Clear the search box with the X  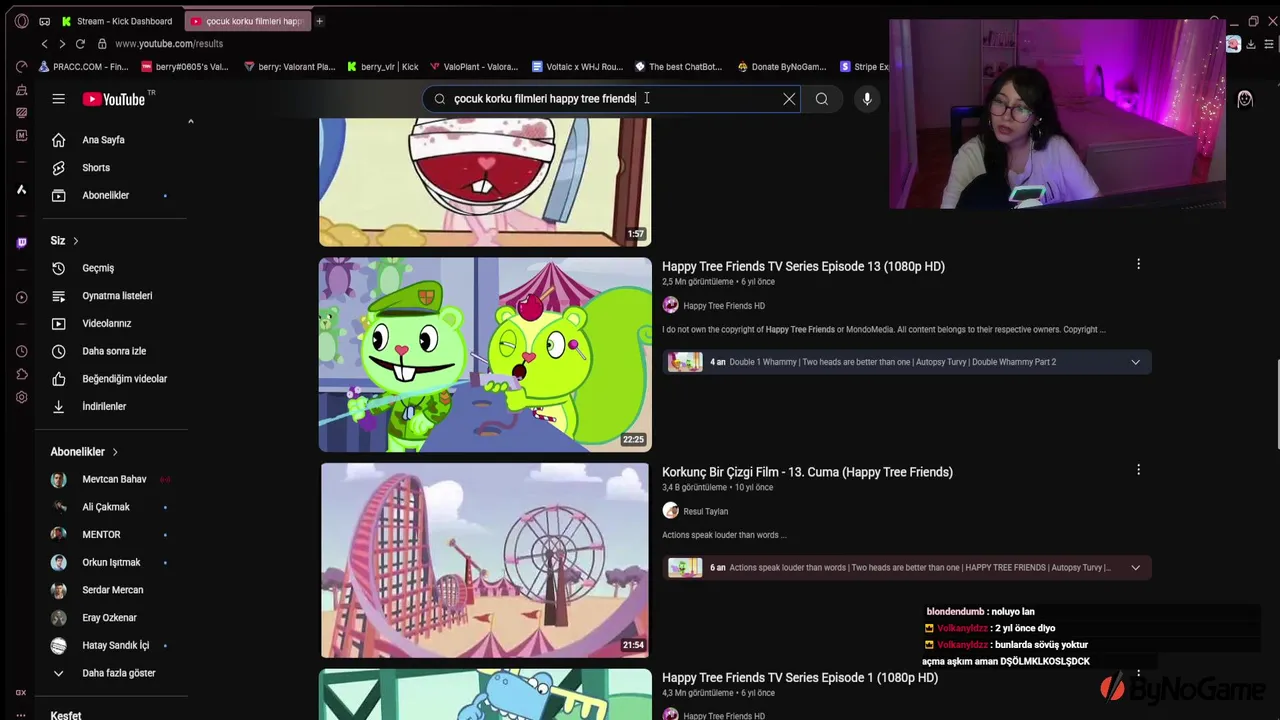(x=789, y=99)
